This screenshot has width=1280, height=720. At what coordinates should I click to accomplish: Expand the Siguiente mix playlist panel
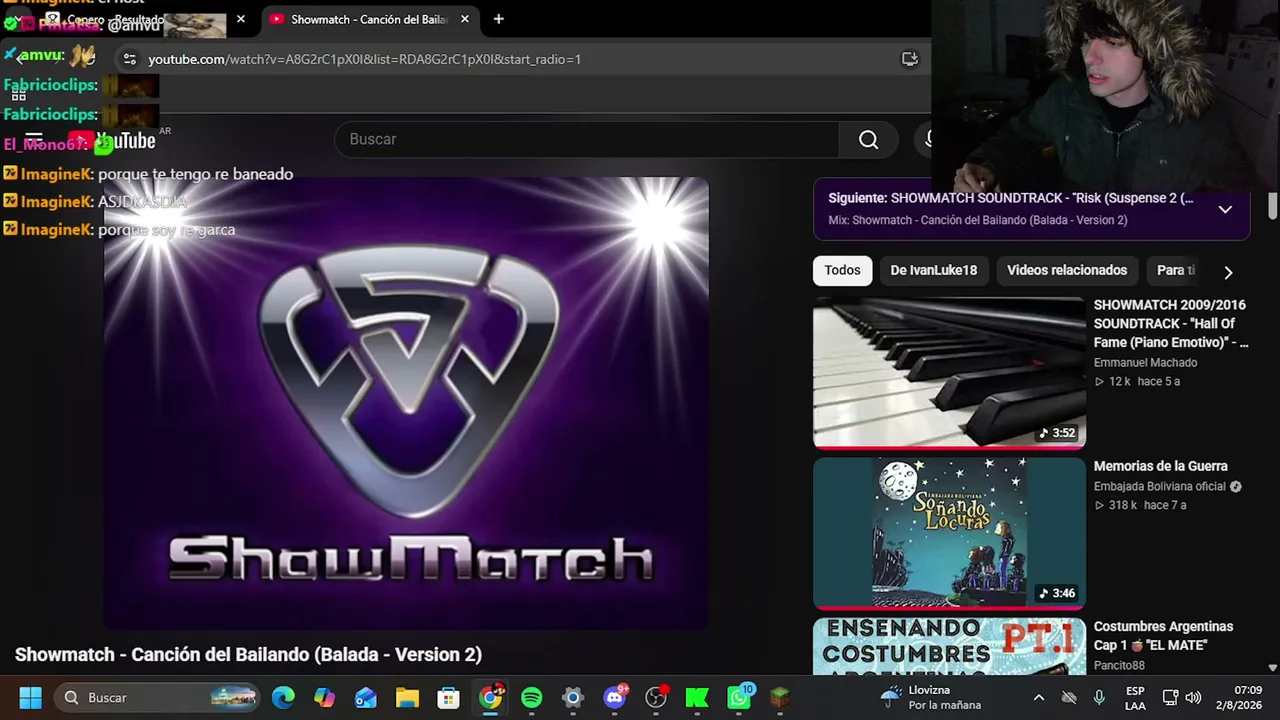point(1225,209)
